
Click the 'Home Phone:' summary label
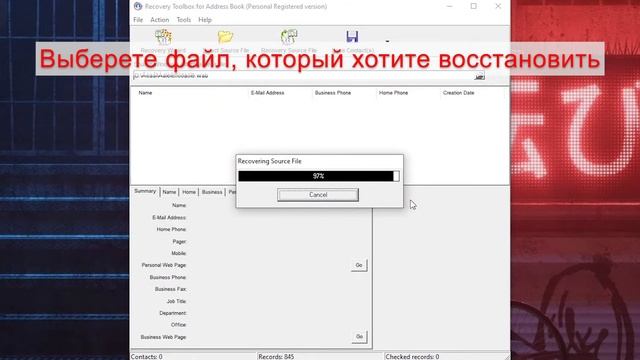171,229
